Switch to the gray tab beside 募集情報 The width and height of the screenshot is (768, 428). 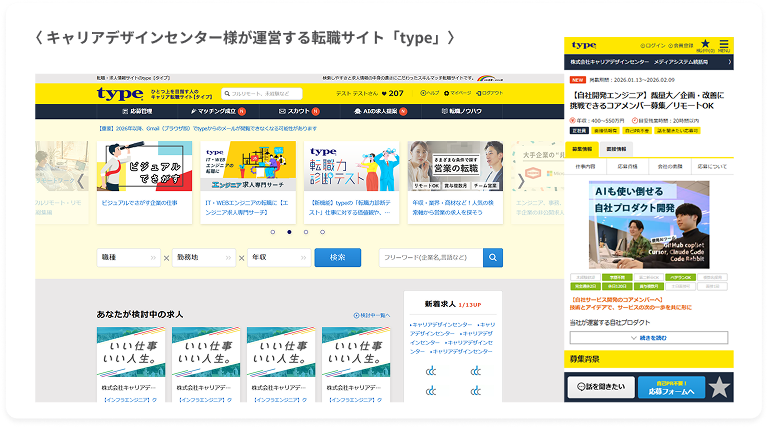[616, 149]
